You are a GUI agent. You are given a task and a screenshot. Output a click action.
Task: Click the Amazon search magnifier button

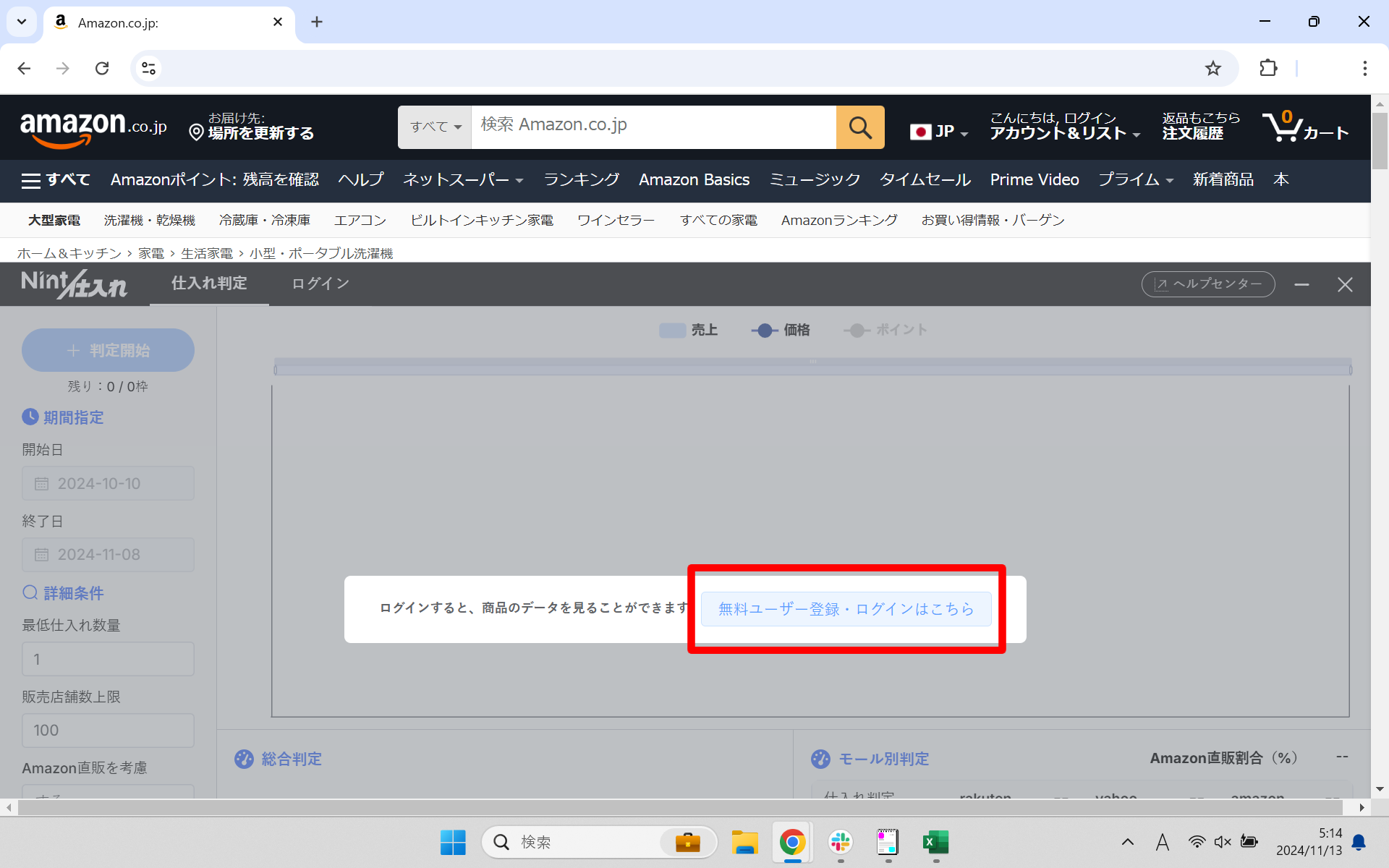tap(860, 127)
